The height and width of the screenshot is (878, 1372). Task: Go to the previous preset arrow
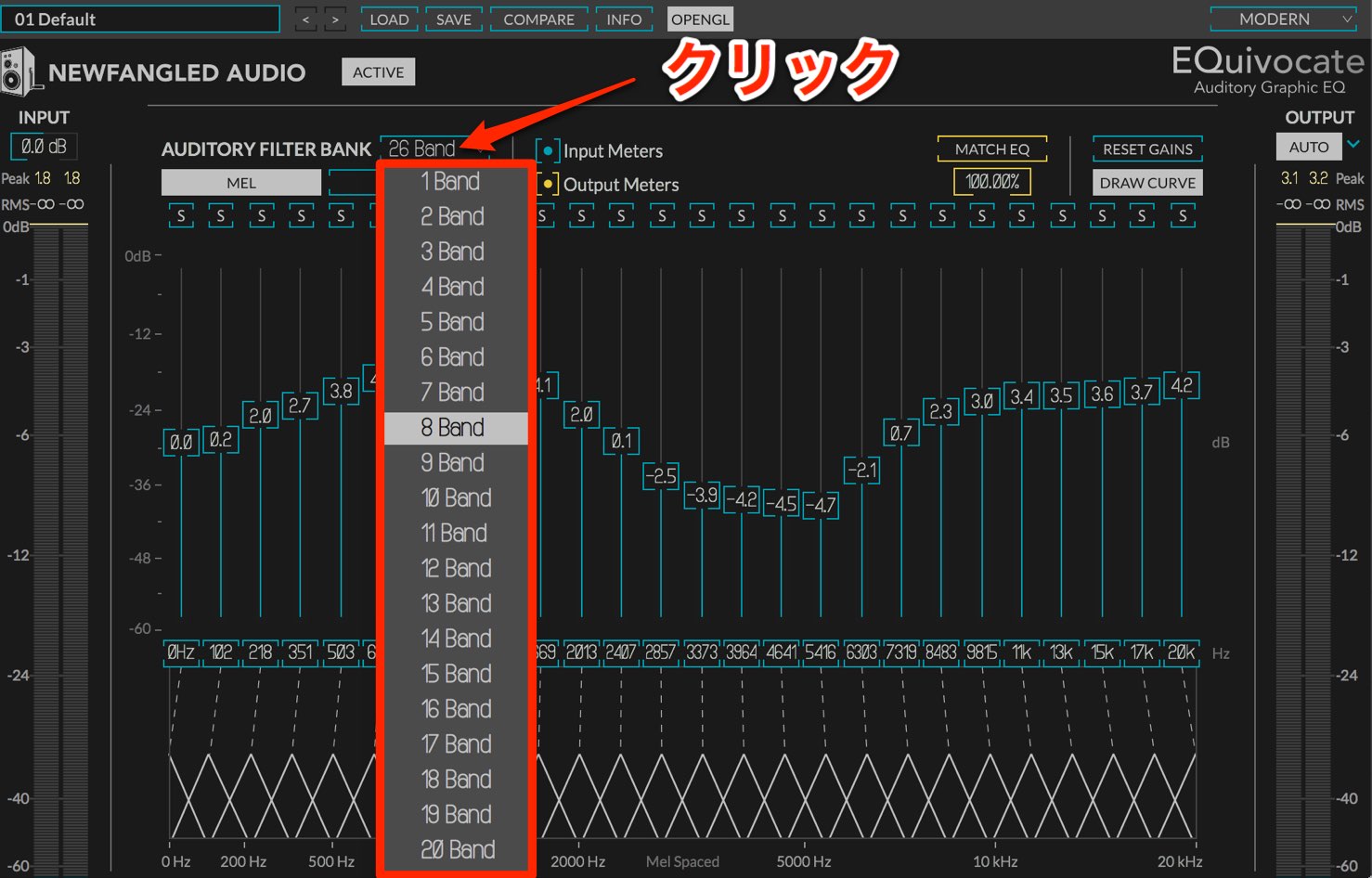coord(305,19)
